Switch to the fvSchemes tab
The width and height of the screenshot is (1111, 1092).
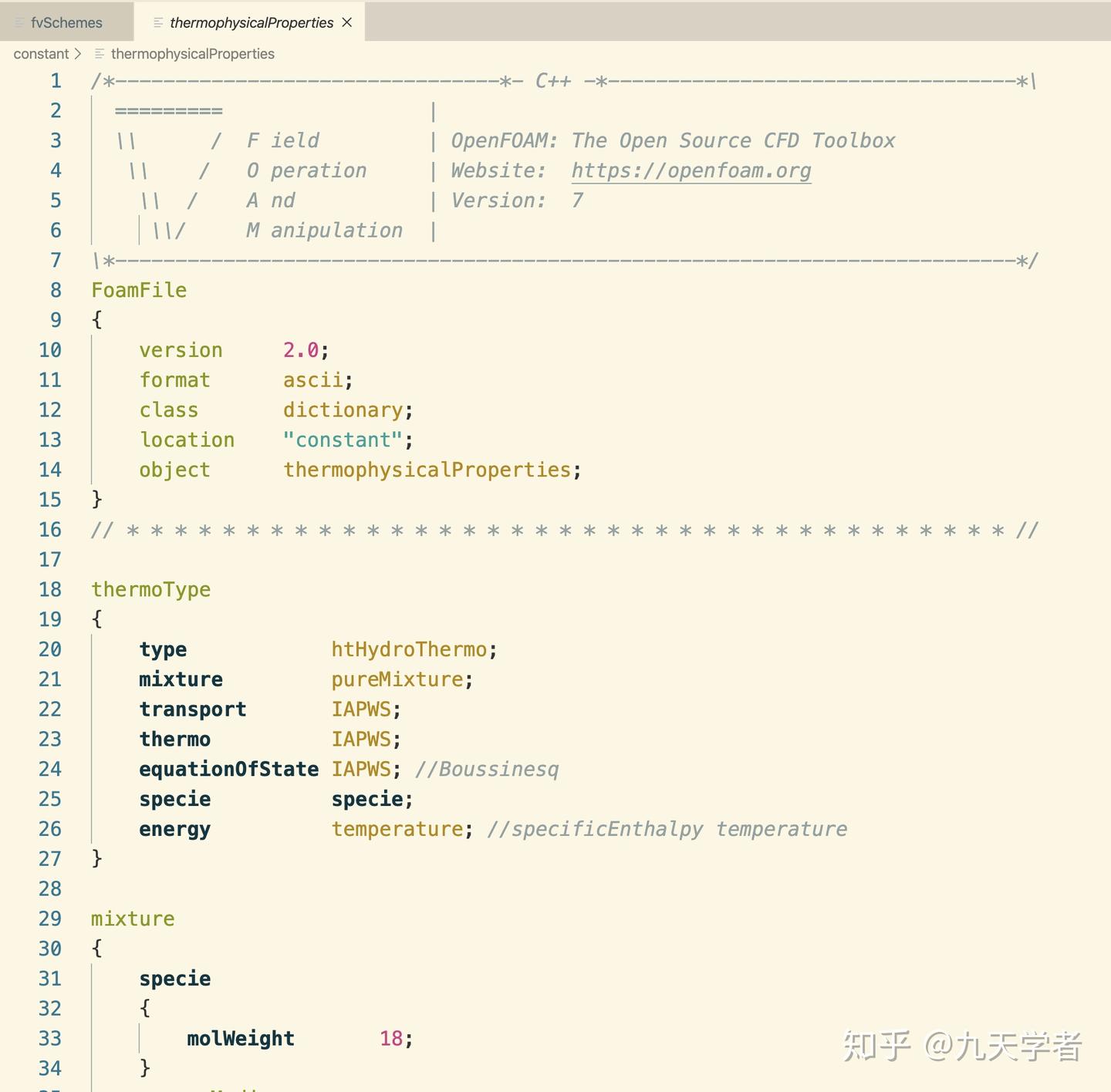(66, 22)
